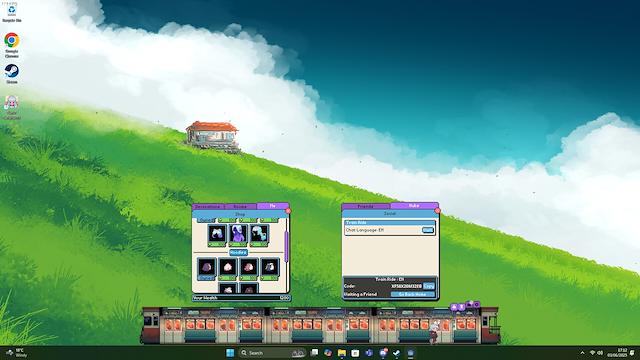This screenshot has height=360, width=640.
Task: Click the taskbar Search box
Action: point(272,353)
